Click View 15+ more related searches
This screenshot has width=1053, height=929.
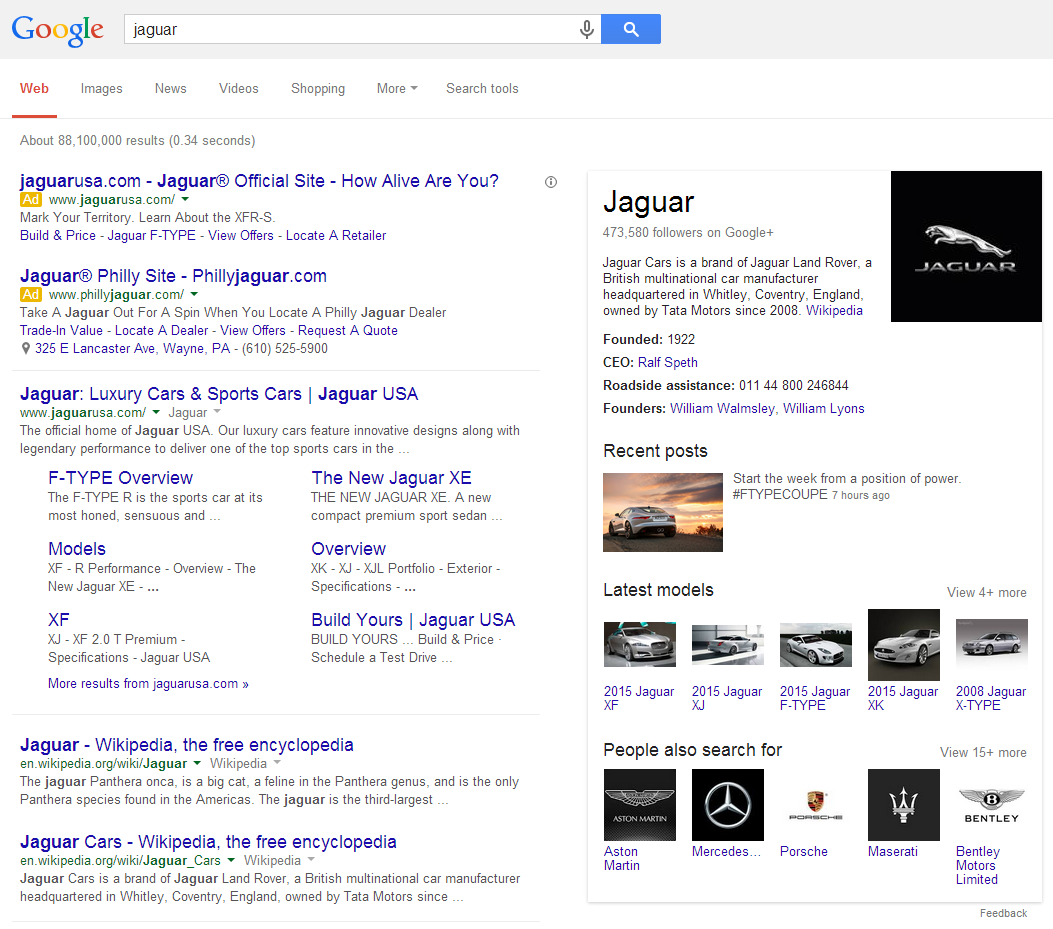[983, 752]
